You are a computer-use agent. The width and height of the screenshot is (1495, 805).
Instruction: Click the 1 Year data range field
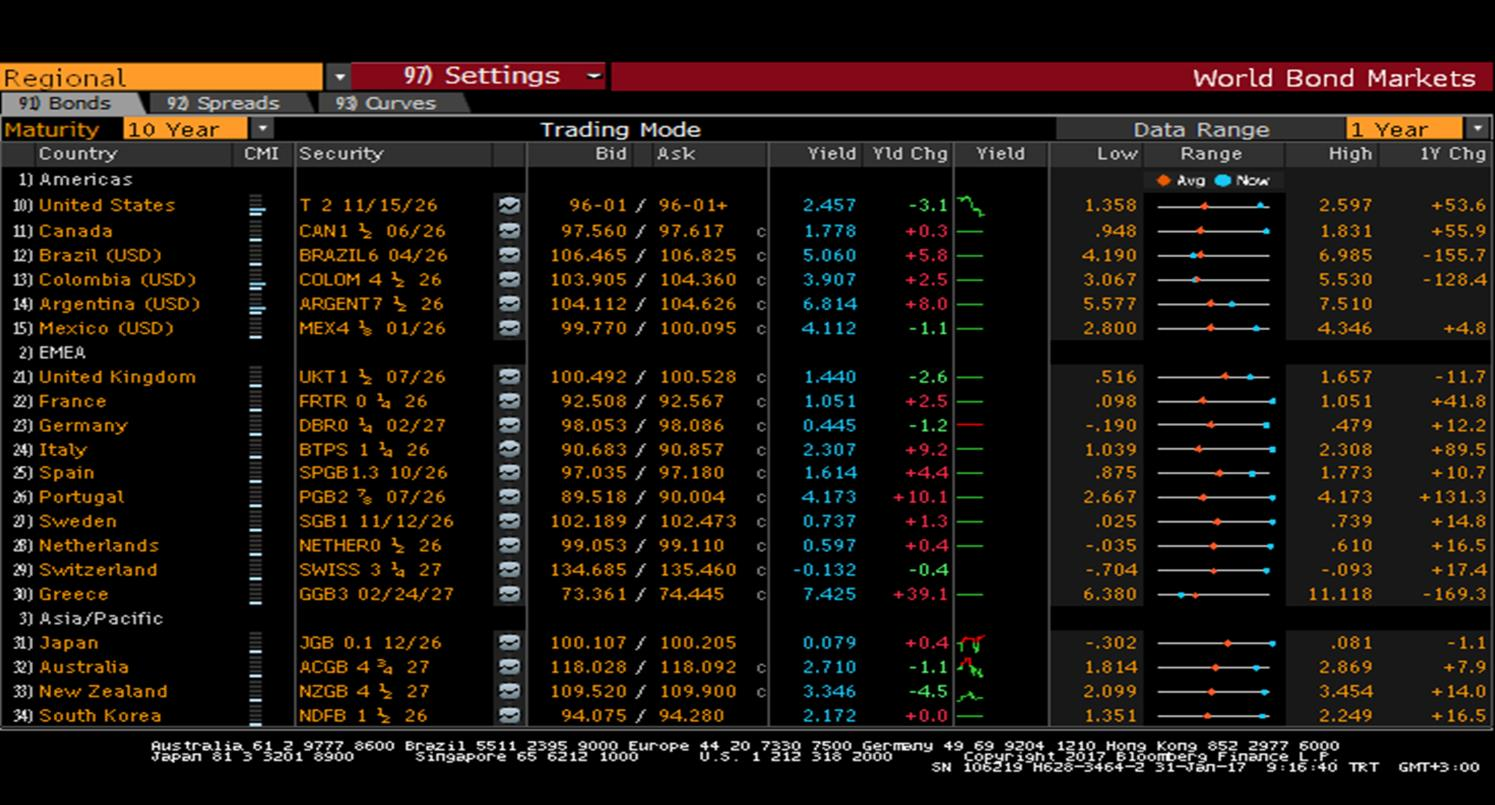(x=1405, y=129)
